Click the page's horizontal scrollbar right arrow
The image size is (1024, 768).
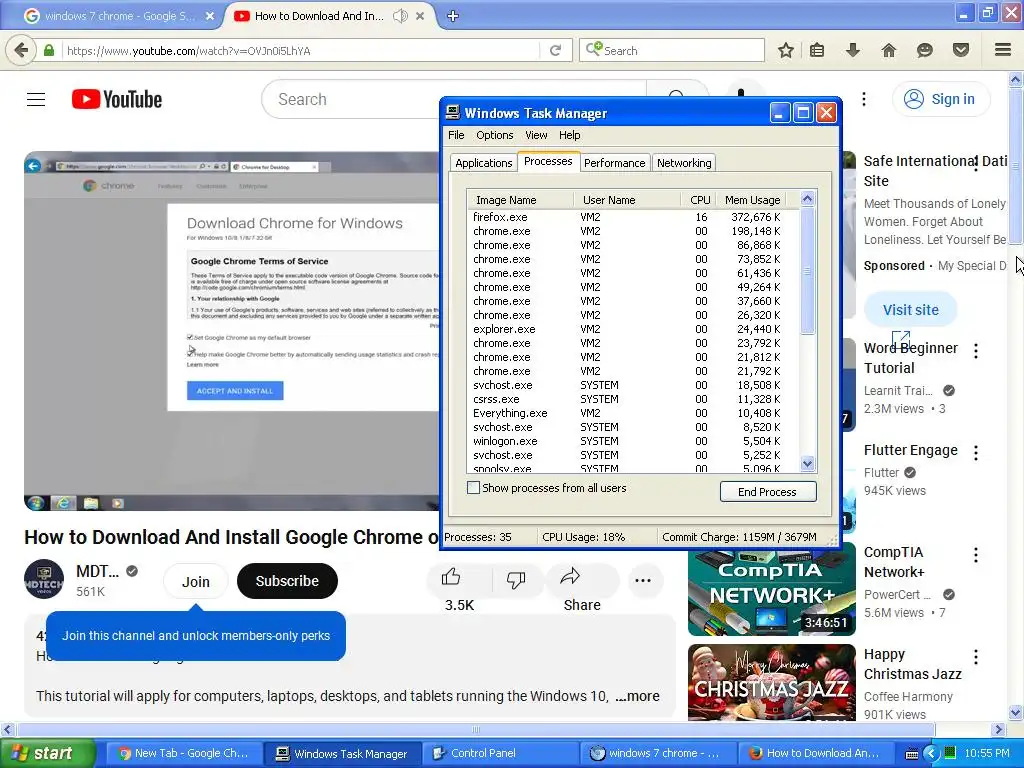pyautogui.click(x=998, y=729)
